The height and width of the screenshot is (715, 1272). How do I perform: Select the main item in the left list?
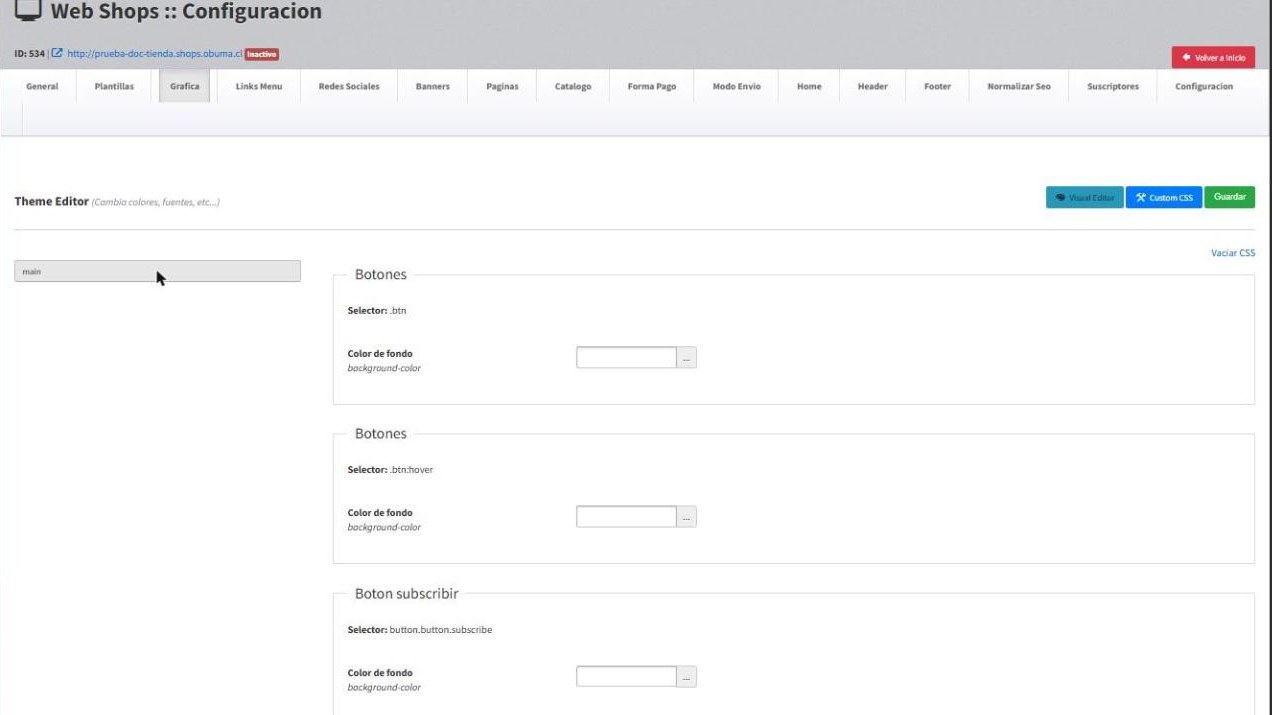point(157,271)
